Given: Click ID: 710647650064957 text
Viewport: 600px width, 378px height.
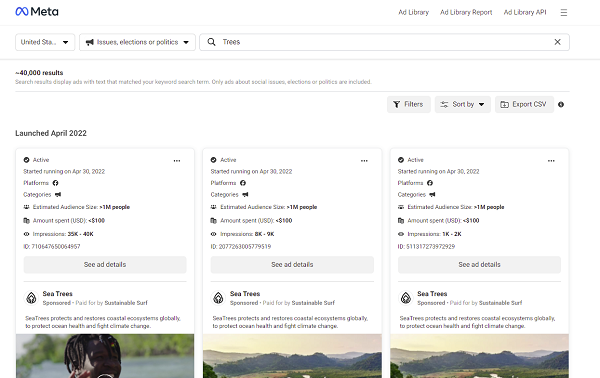Looking at the screenshot, I should pos(52,247).
